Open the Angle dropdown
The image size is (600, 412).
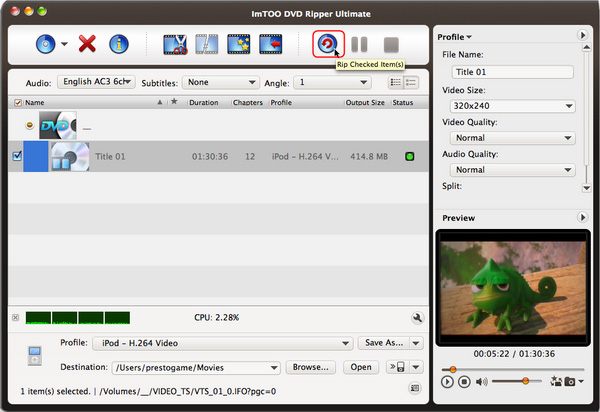point(332,82)
